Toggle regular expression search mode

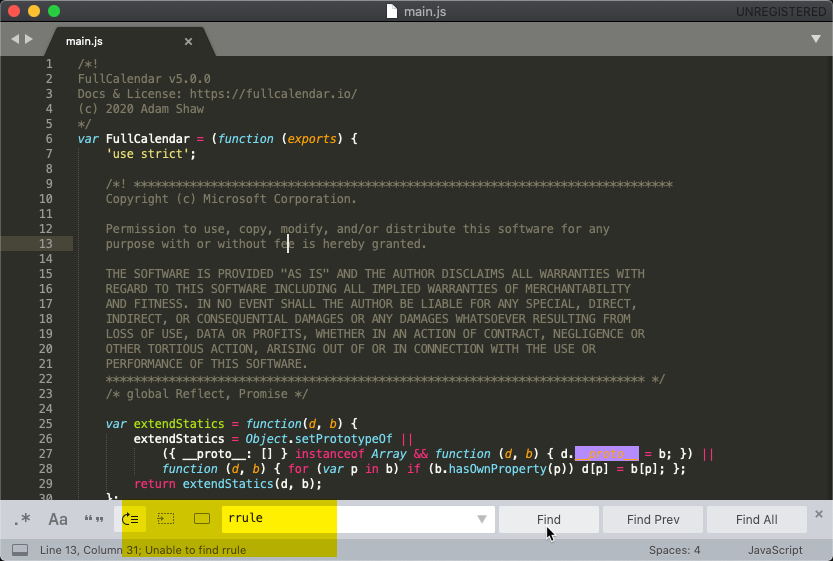pyautogui.click(x=22, y=519)
